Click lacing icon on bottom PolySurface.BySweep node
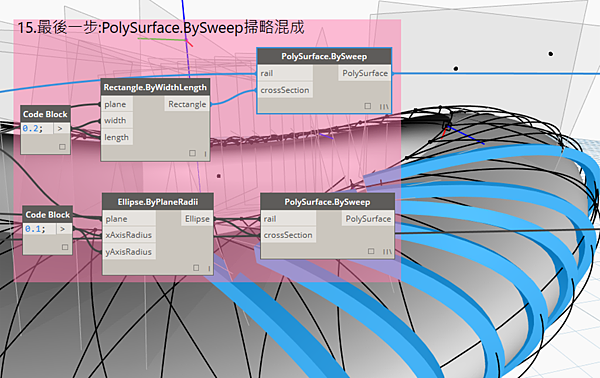 (x=387, y=252)
